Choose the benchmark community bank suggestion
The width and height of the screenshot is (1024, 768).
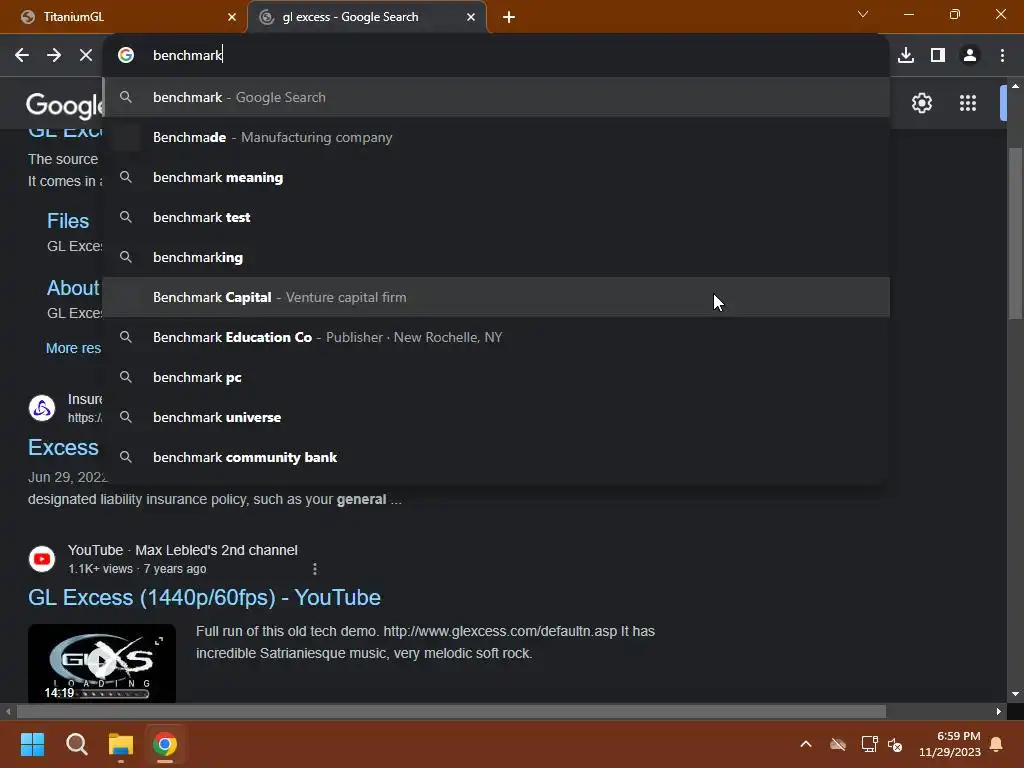[496, 457]
